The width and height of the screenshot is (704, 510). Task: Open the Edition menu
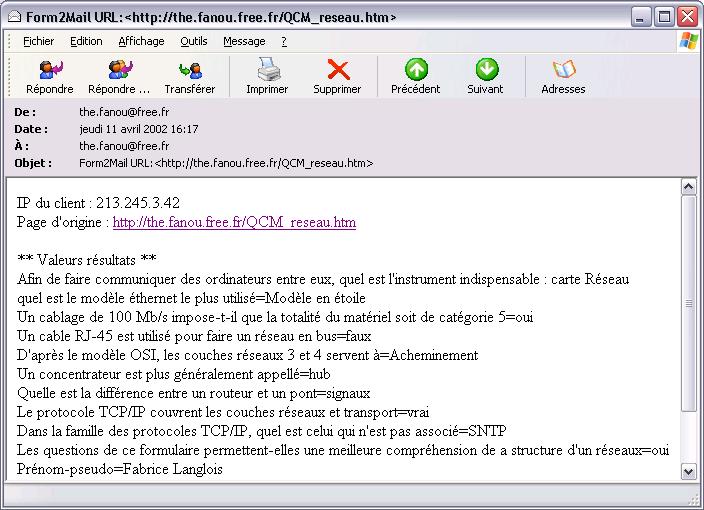pyautogui.click(x=86, y=41)
